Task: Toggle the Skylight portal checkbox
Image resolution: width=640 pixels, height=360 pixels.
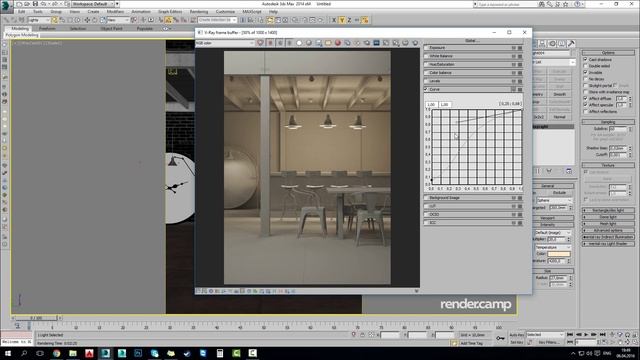Action: [x=586, y=85]
